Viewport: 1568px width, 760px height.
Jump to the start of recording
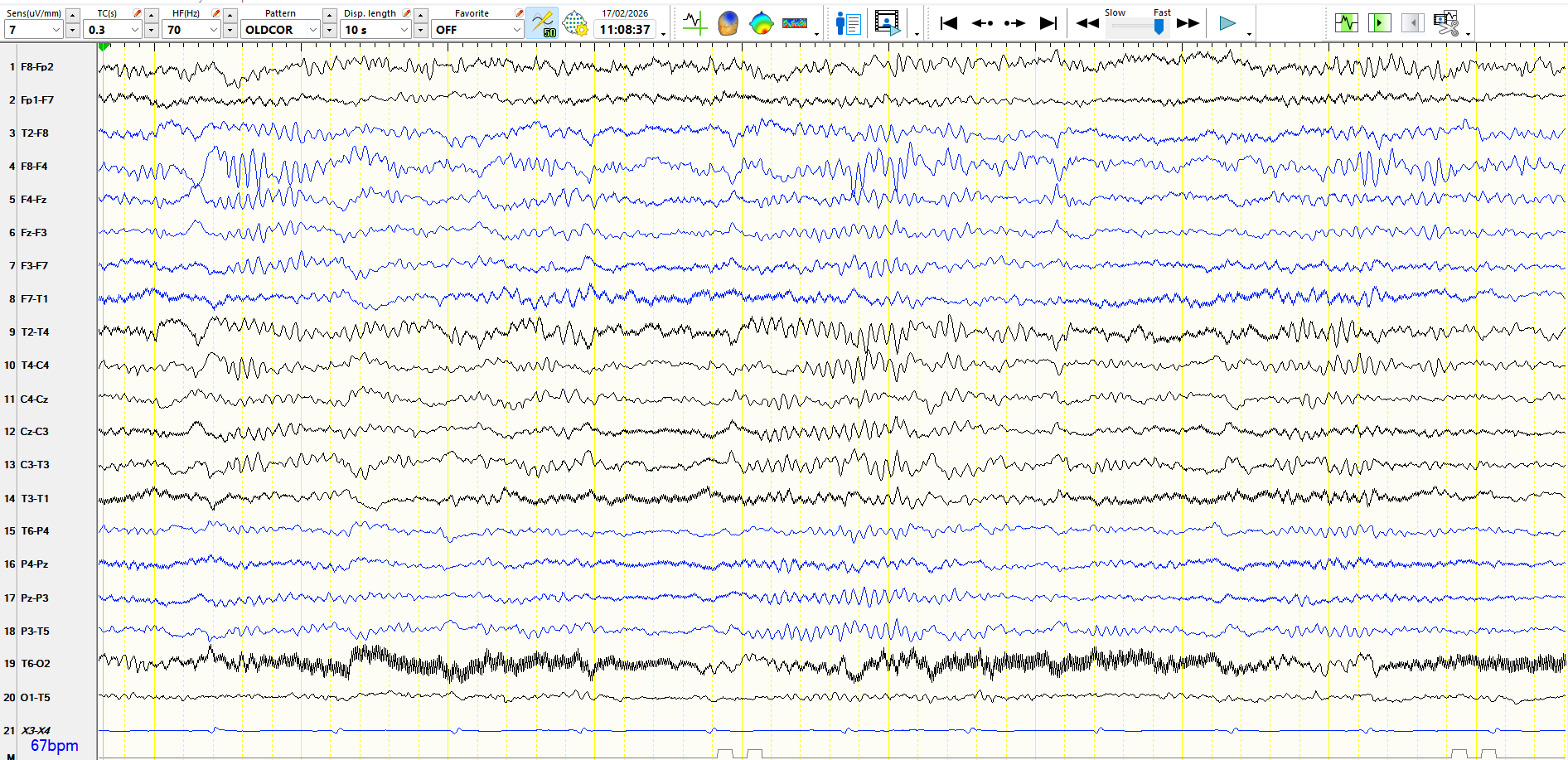coord(949,23)
